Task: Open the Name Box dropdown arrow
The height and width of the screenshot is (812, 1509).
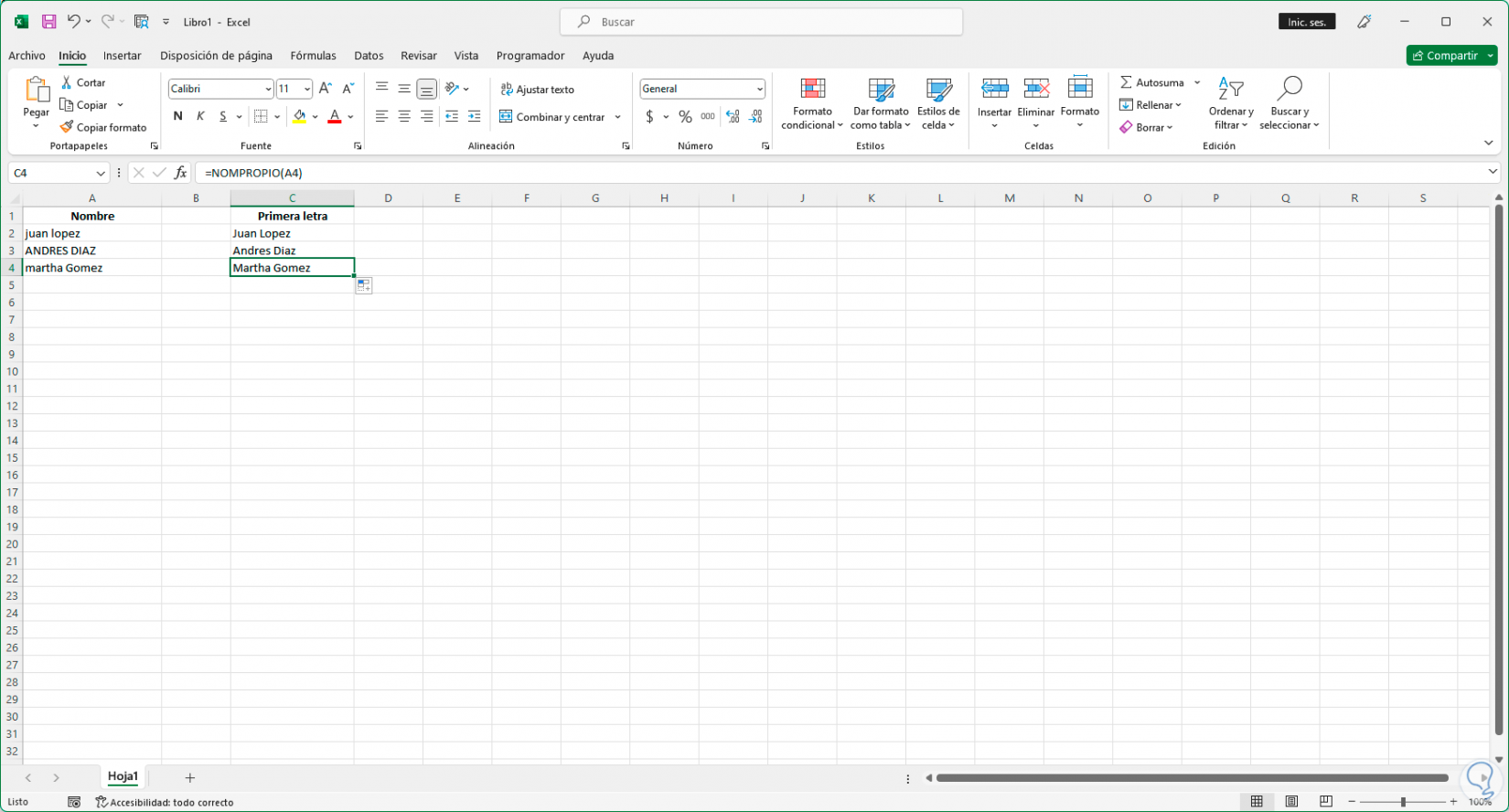Action: pyautogui.click(x=101, y=173)
